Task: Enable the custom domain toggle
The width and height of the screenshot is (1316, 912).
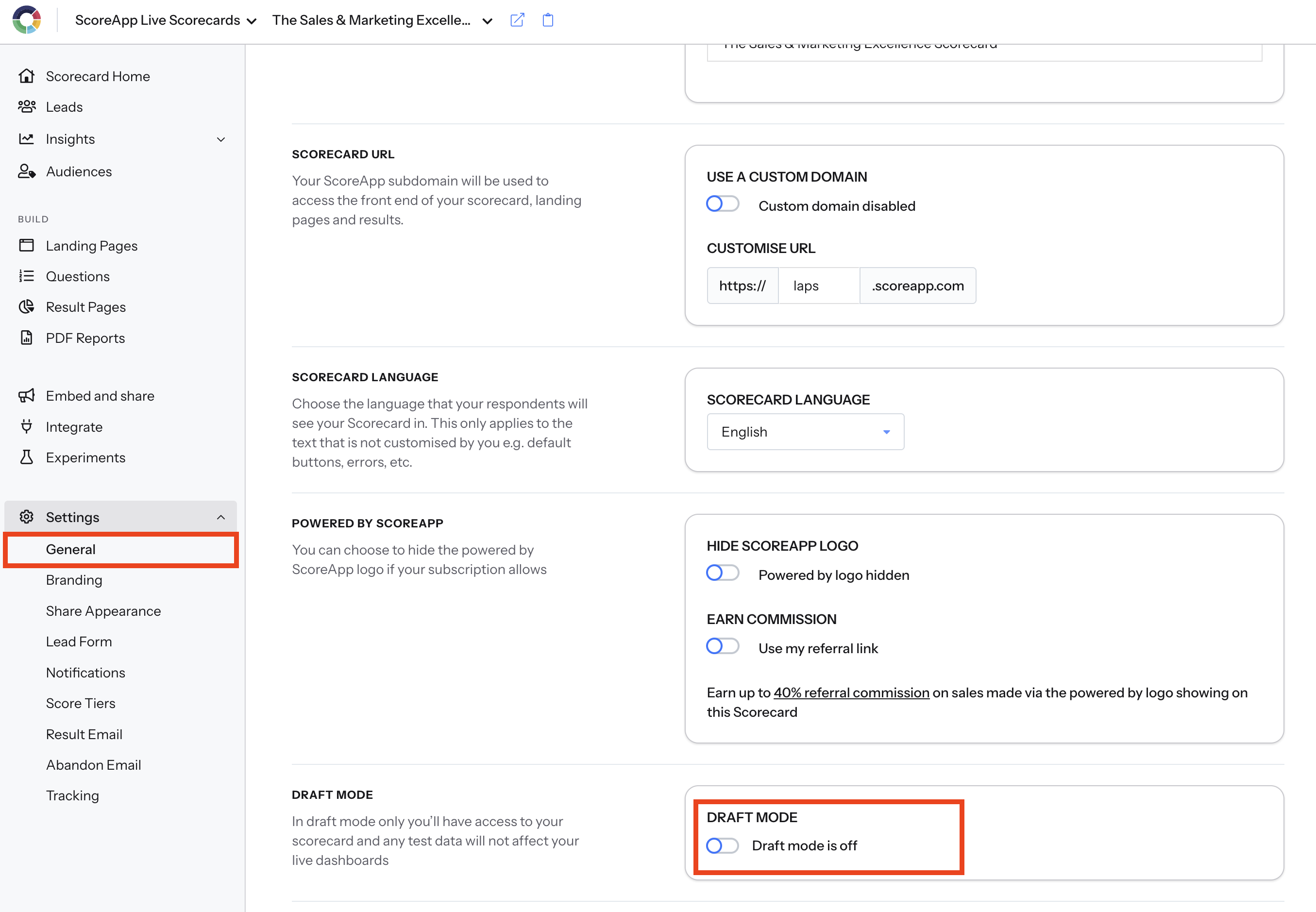Action: click(722, 204)
